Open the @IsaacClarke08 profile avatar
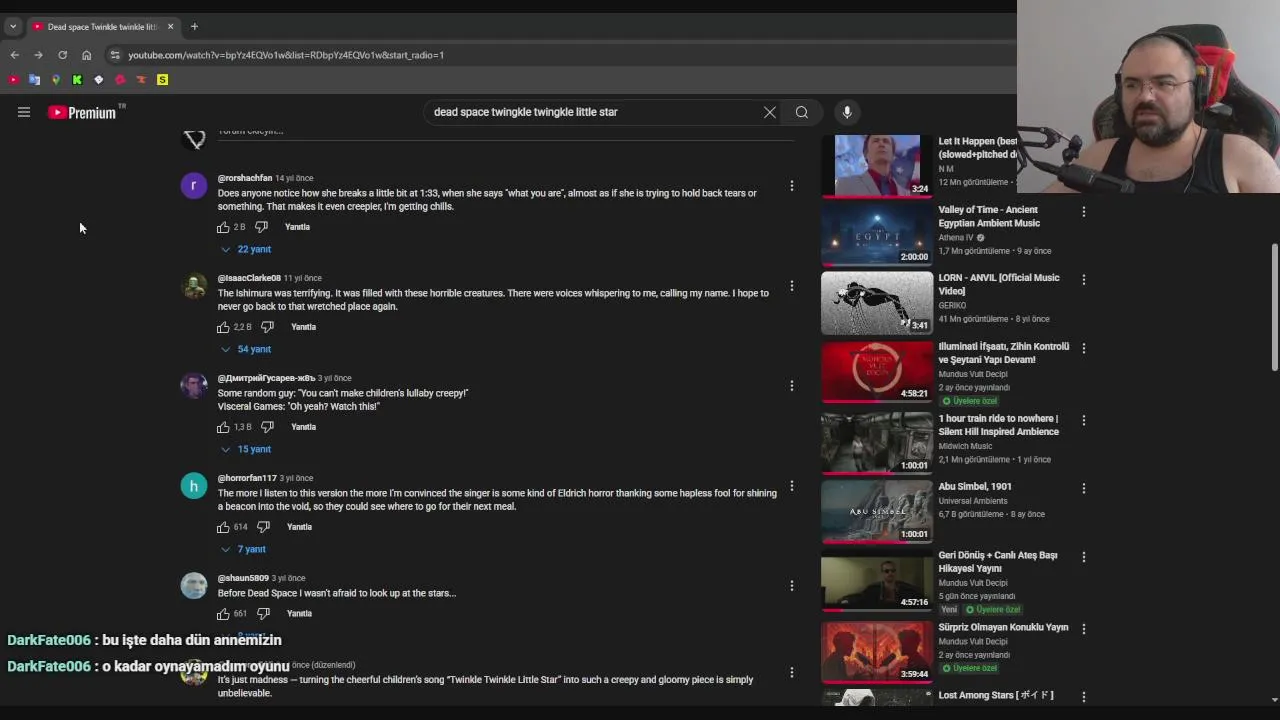Viewport: 1280px width, 720px height. (194, 286)
